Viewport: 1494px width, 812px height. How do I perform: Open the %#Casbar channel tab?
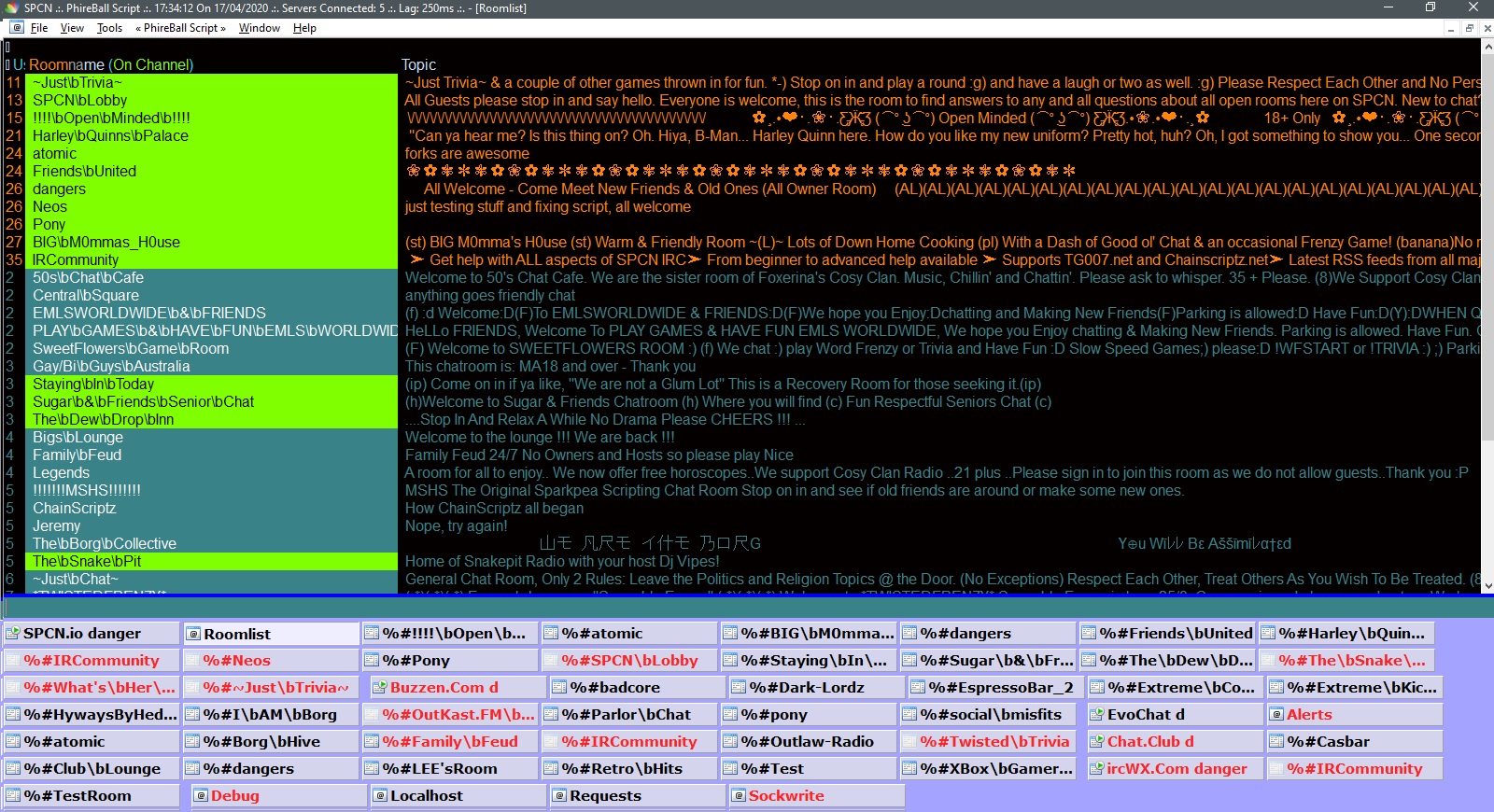pyautogui.click(x=1355, y=742)
